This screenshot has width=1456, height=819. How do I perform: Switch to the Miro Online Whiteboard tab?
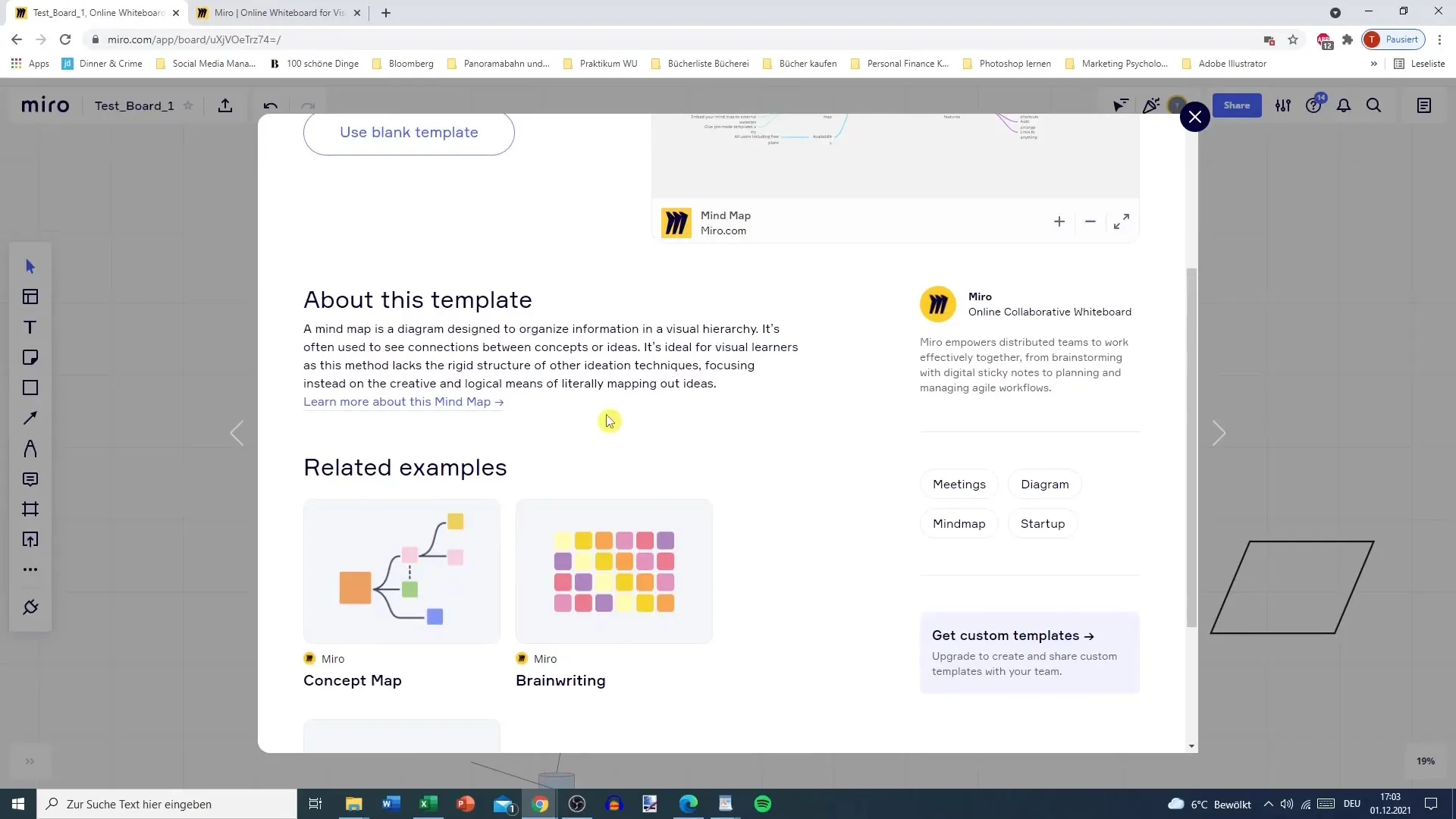(279, 13)
